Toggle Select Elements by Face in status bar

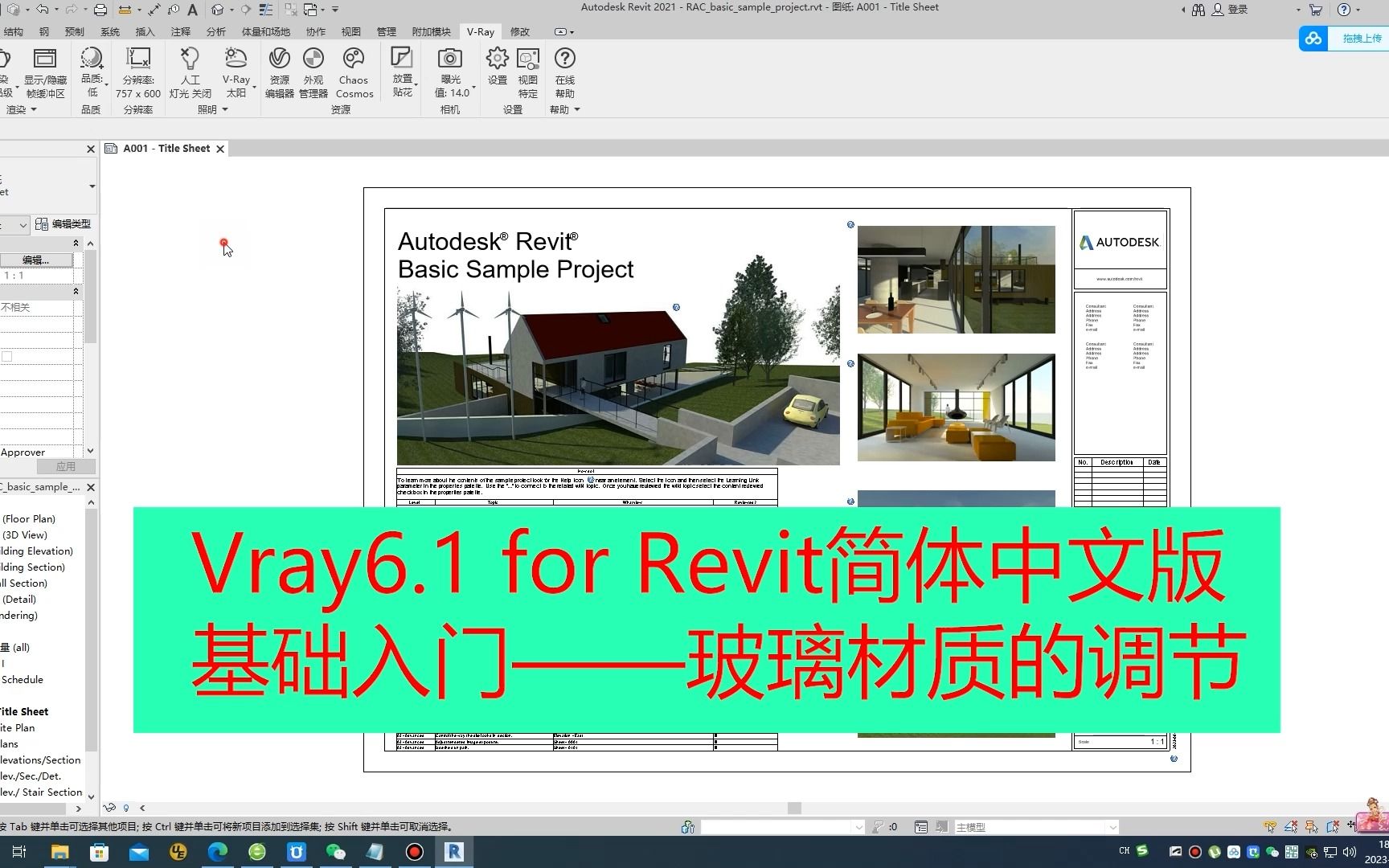coord(1333,826)
